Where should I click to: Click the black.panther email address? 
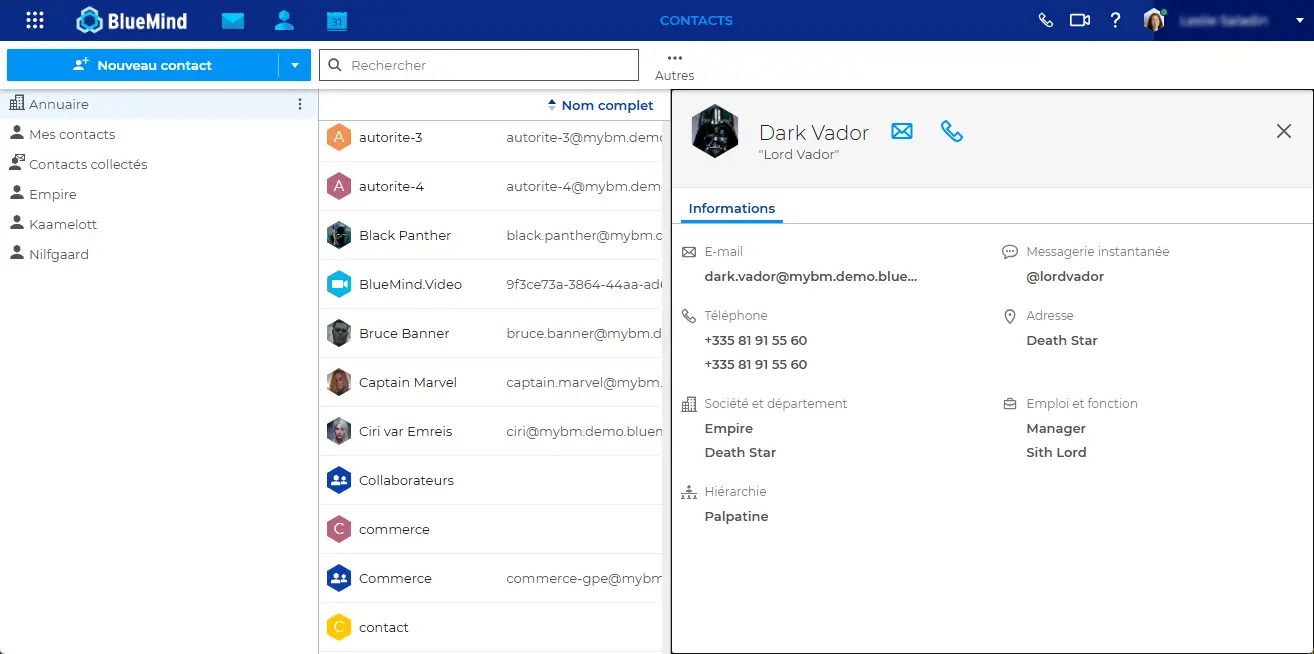(x=584, y=235)
